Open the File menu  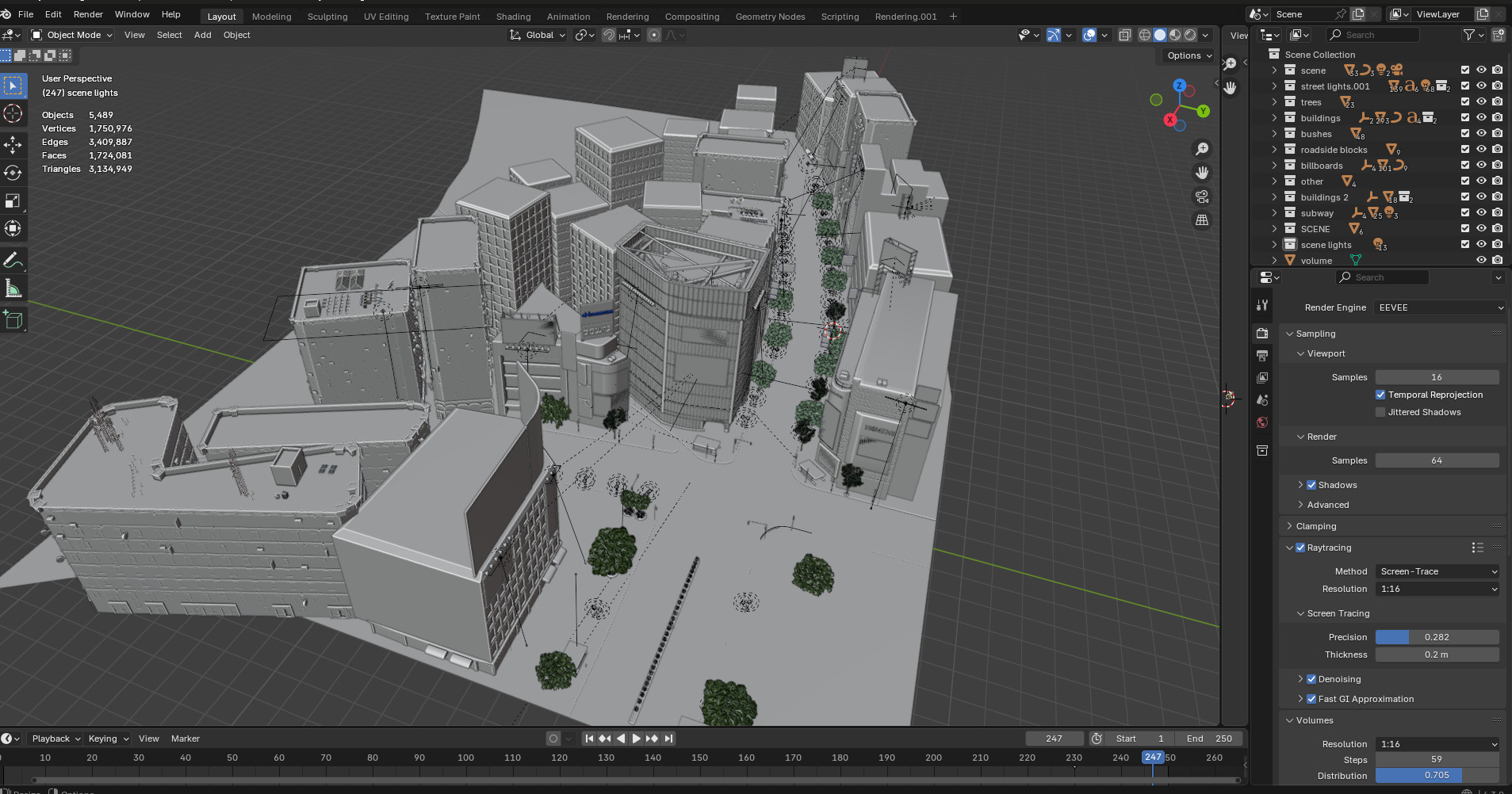click(25, 14)
